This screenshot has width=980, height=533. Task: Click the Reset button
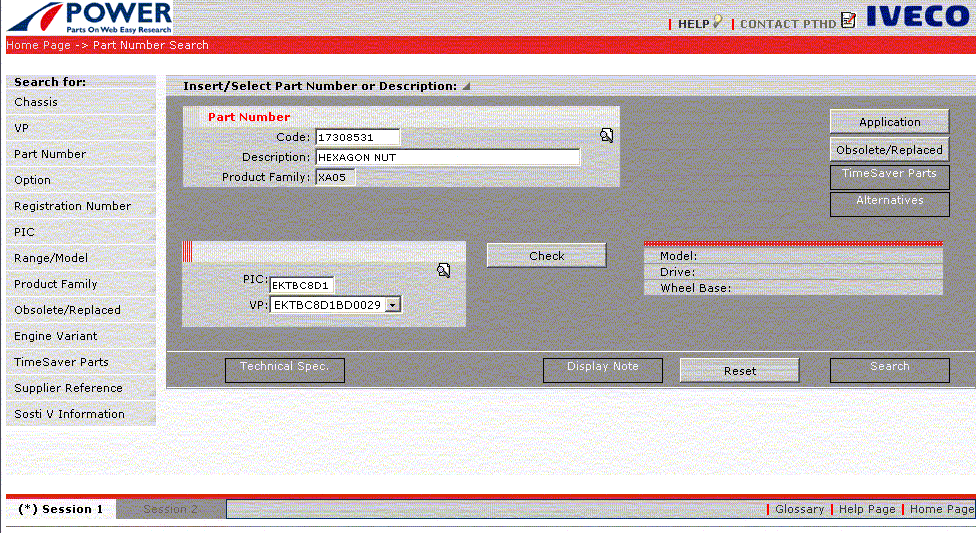click(x=739, y=371)
